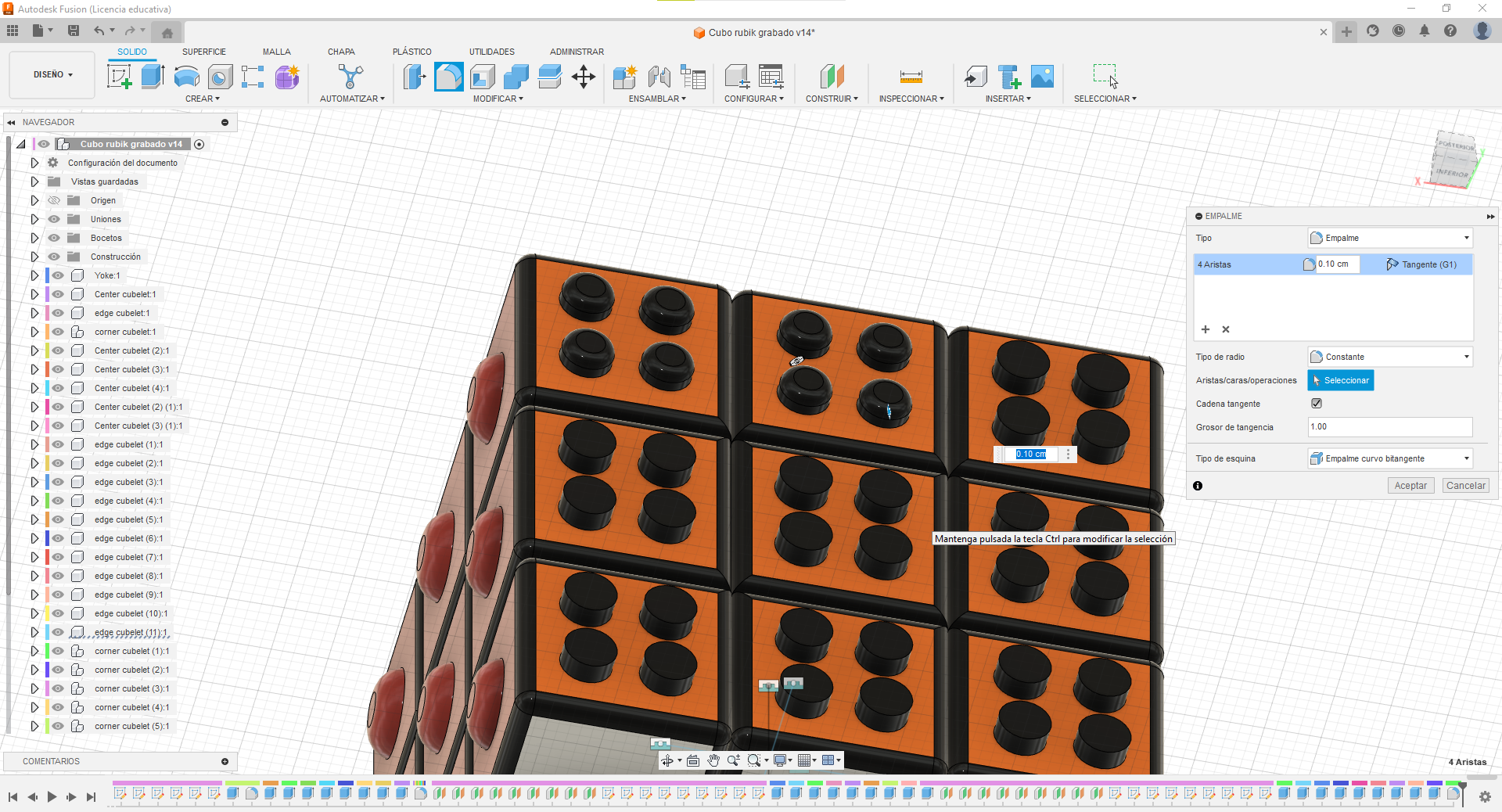
Task: Hide the Yoke:1 component
Action: (x=58, y=275)
